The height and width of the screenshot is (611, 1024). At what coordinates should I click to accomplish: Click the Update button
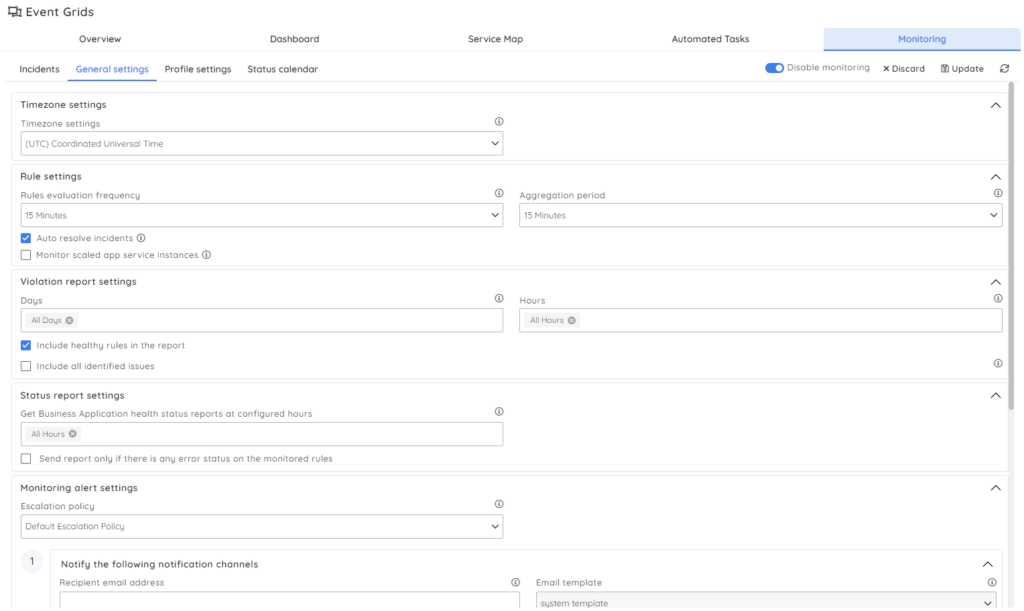click(962, 69)
